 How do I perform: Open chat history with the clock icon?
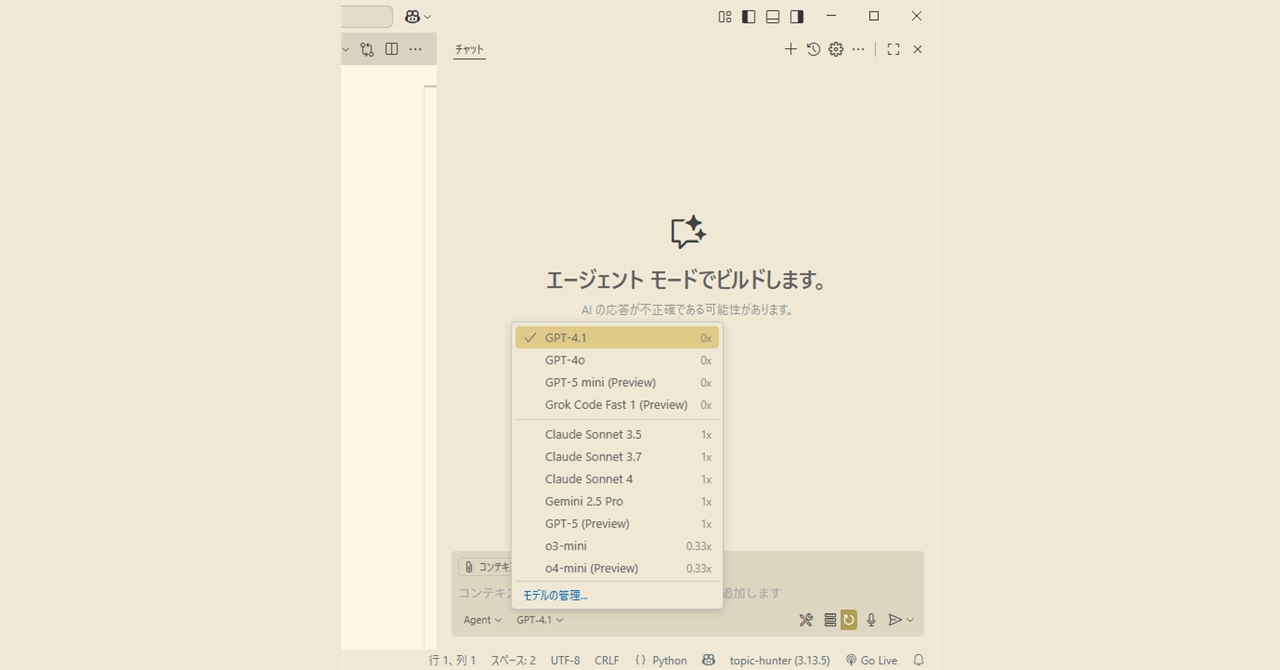pyautogui.click(x=813, y=48)
